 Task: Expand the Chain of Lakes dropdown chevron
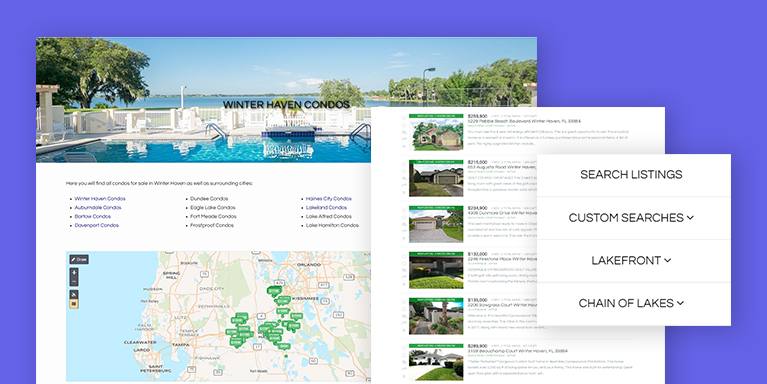pos(680,303)
